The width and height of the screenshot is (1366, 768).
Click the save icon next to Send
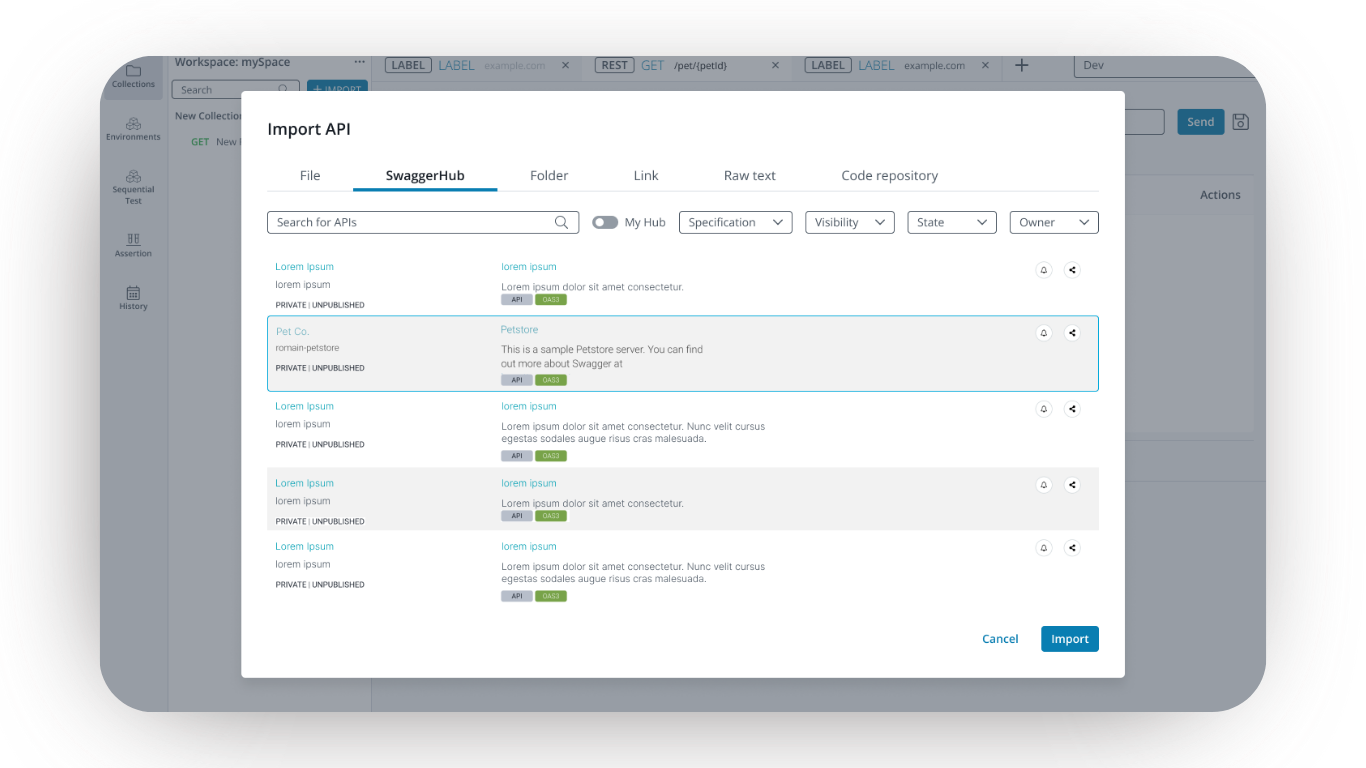coord(1241,122)
